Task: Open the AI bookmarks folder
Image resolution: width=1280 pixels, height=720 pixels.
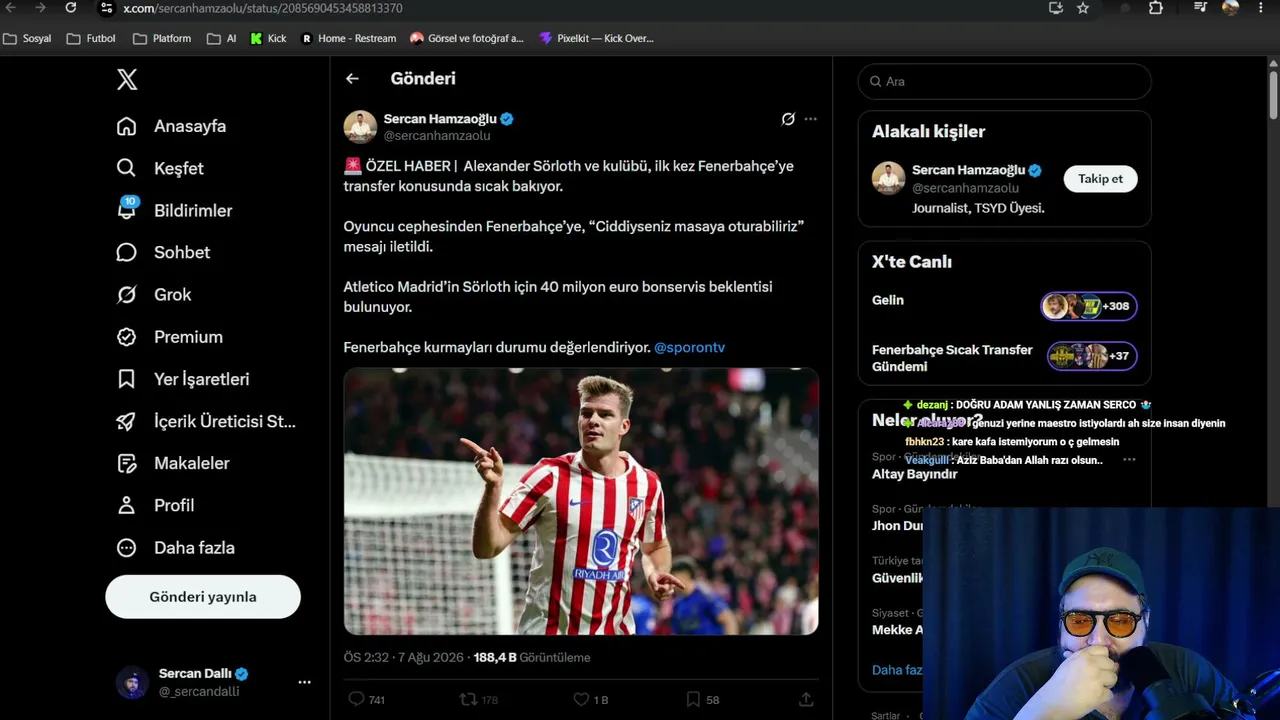Action: (222, 39)
